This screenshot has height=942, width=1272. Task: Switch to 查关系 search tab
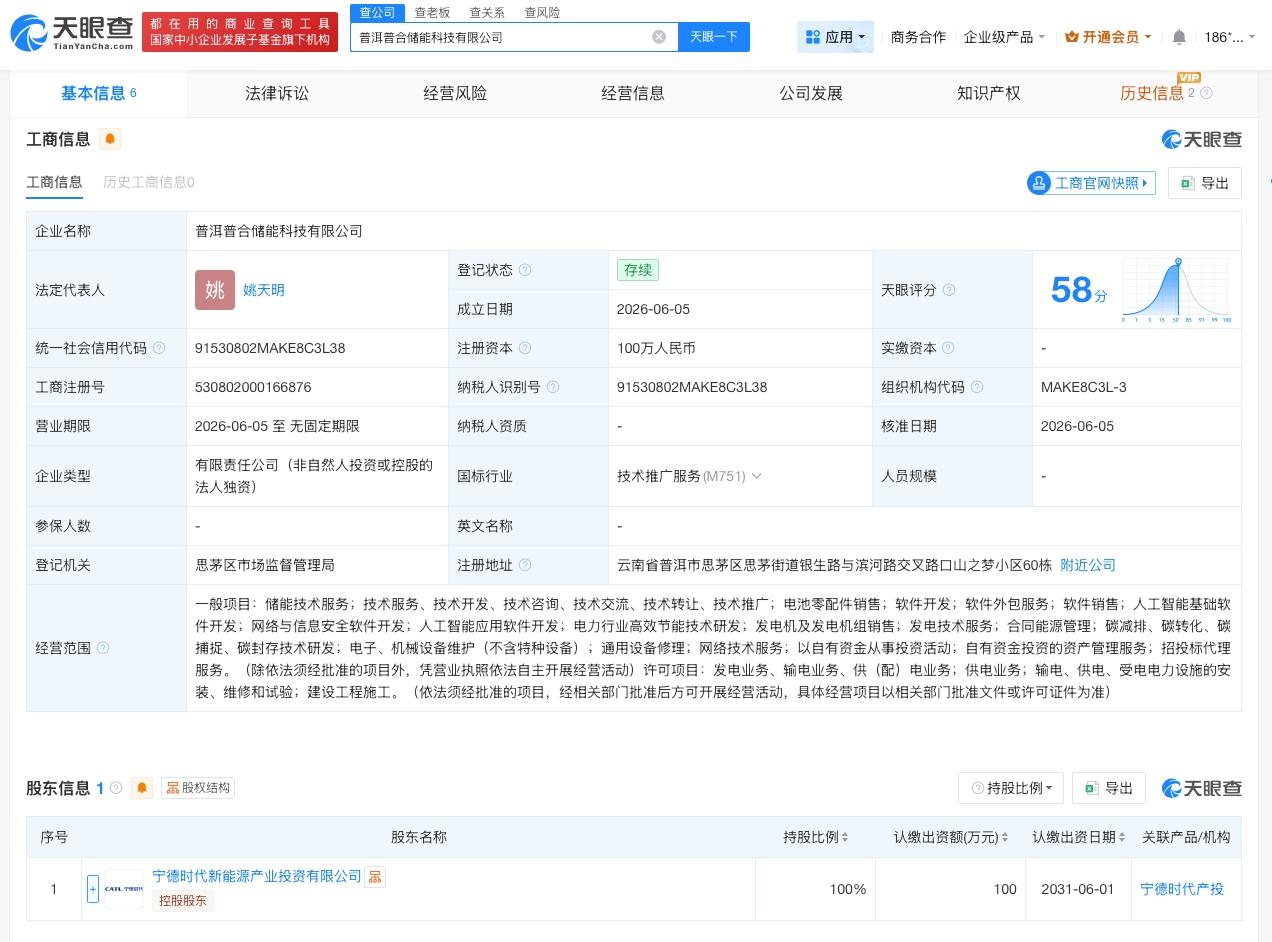pos(487,12)
